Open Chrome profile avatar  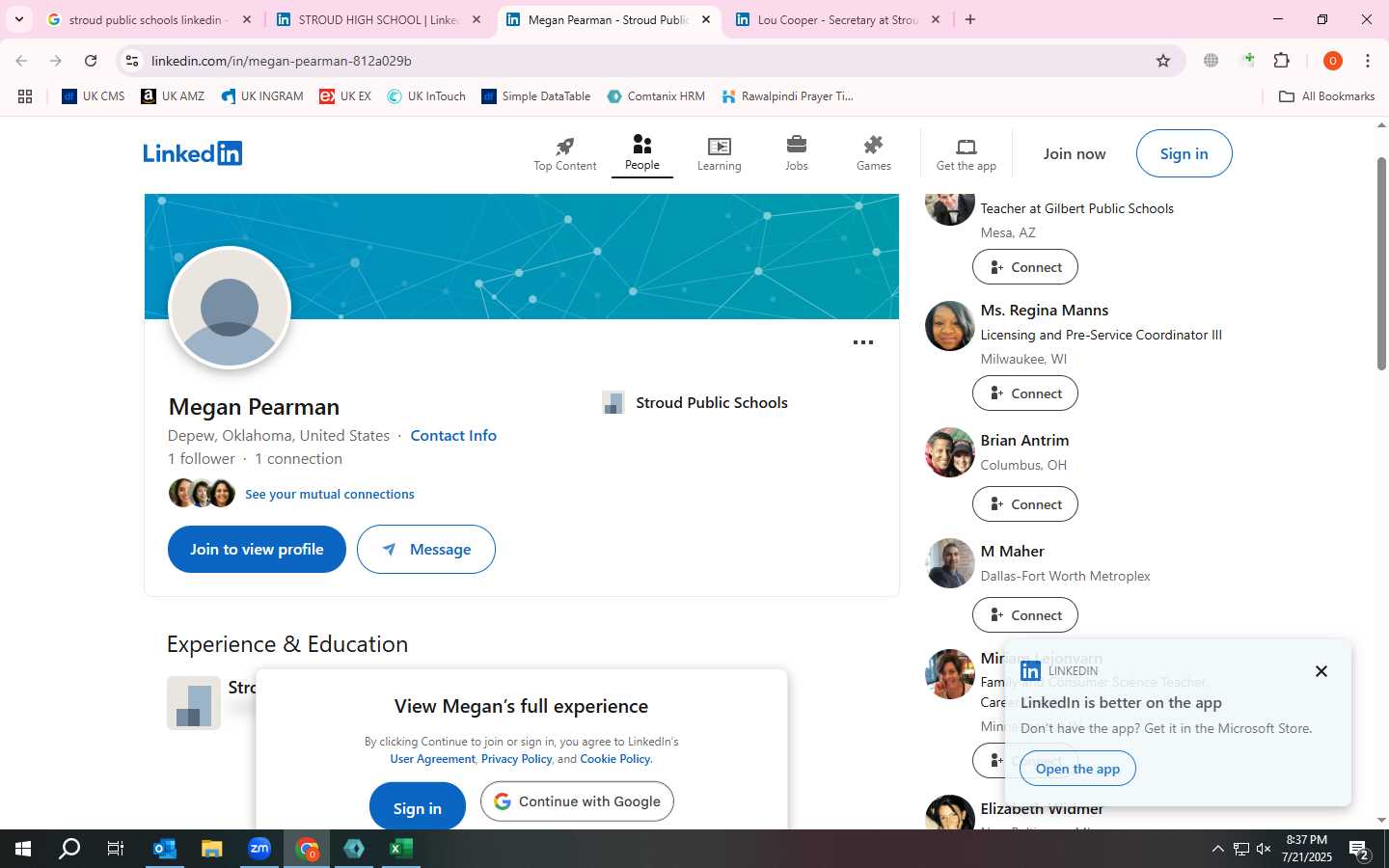pos(1333,61)
